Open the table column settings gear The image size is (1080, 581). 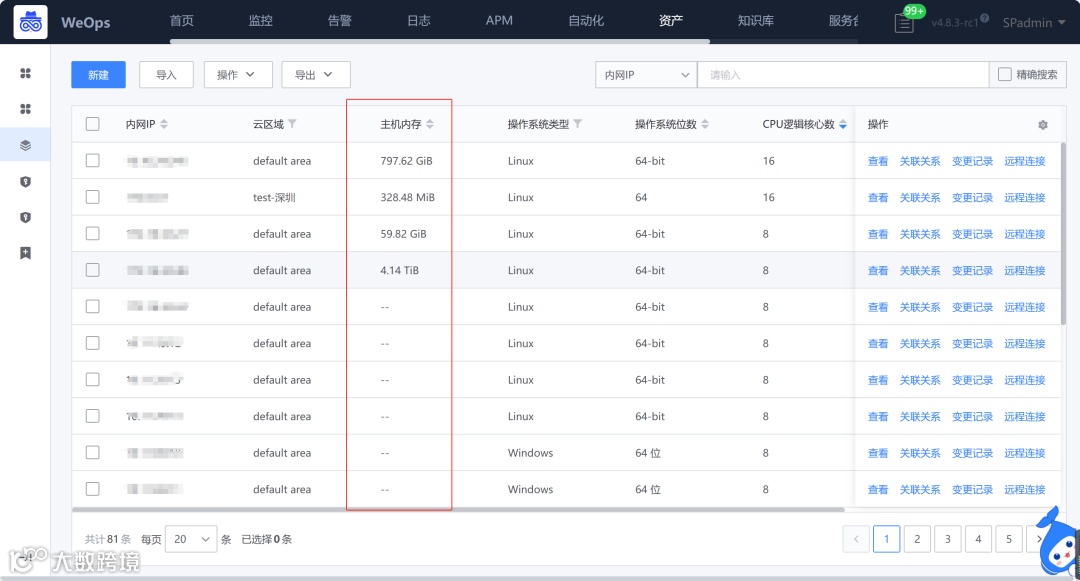(x=1043, y=125)
